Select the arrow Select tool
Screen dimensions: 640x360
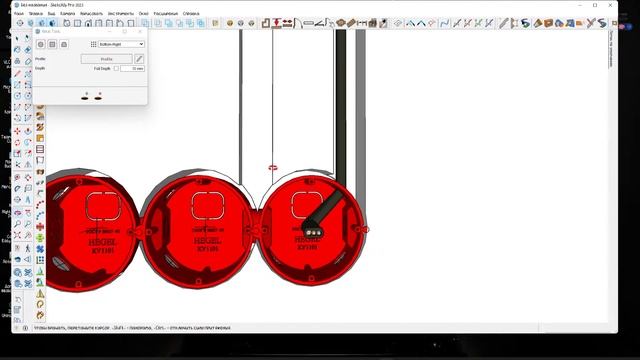tap(17, 38)
